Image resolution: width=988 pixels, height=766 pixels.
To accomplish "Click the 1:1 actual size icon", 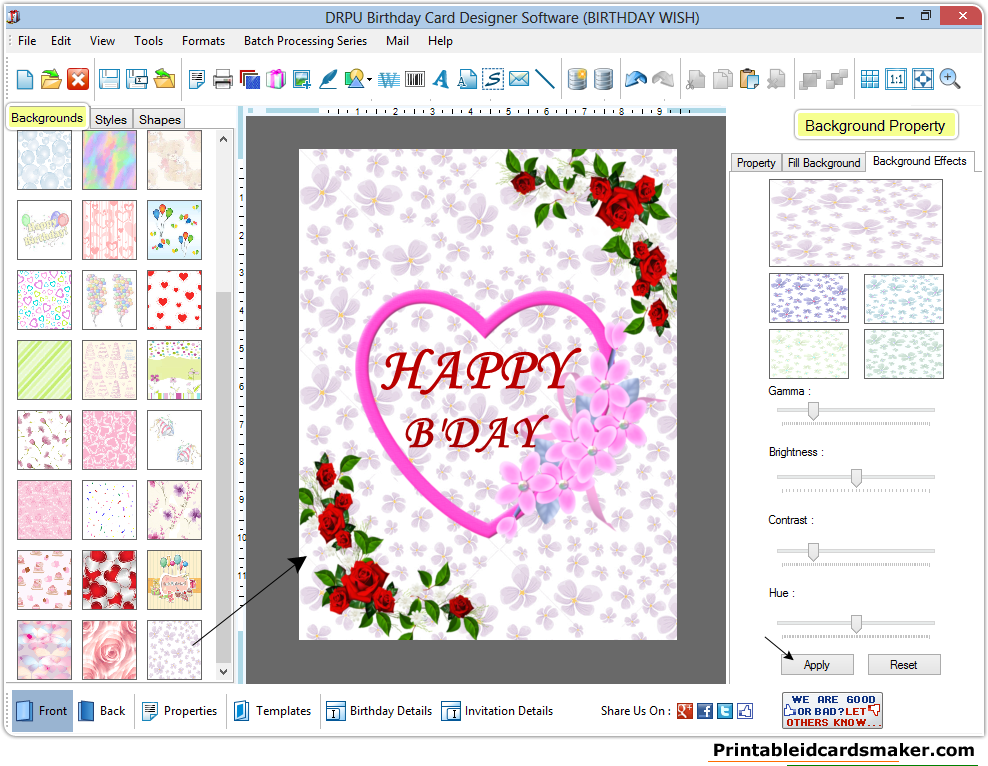I will click(895, 79).
